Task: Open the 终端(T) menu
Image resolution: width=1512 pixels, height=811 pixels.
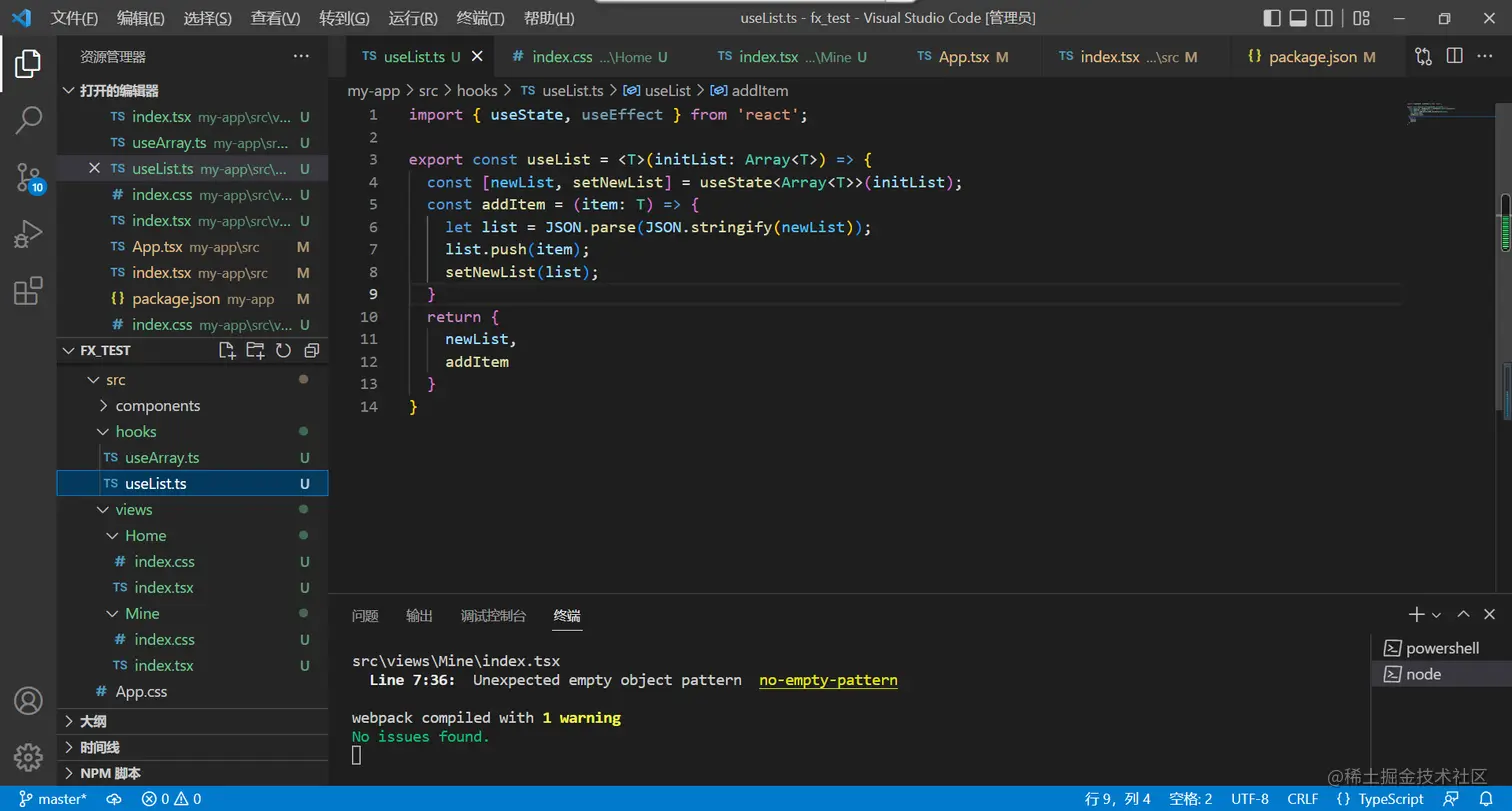Action: [480, 18]
